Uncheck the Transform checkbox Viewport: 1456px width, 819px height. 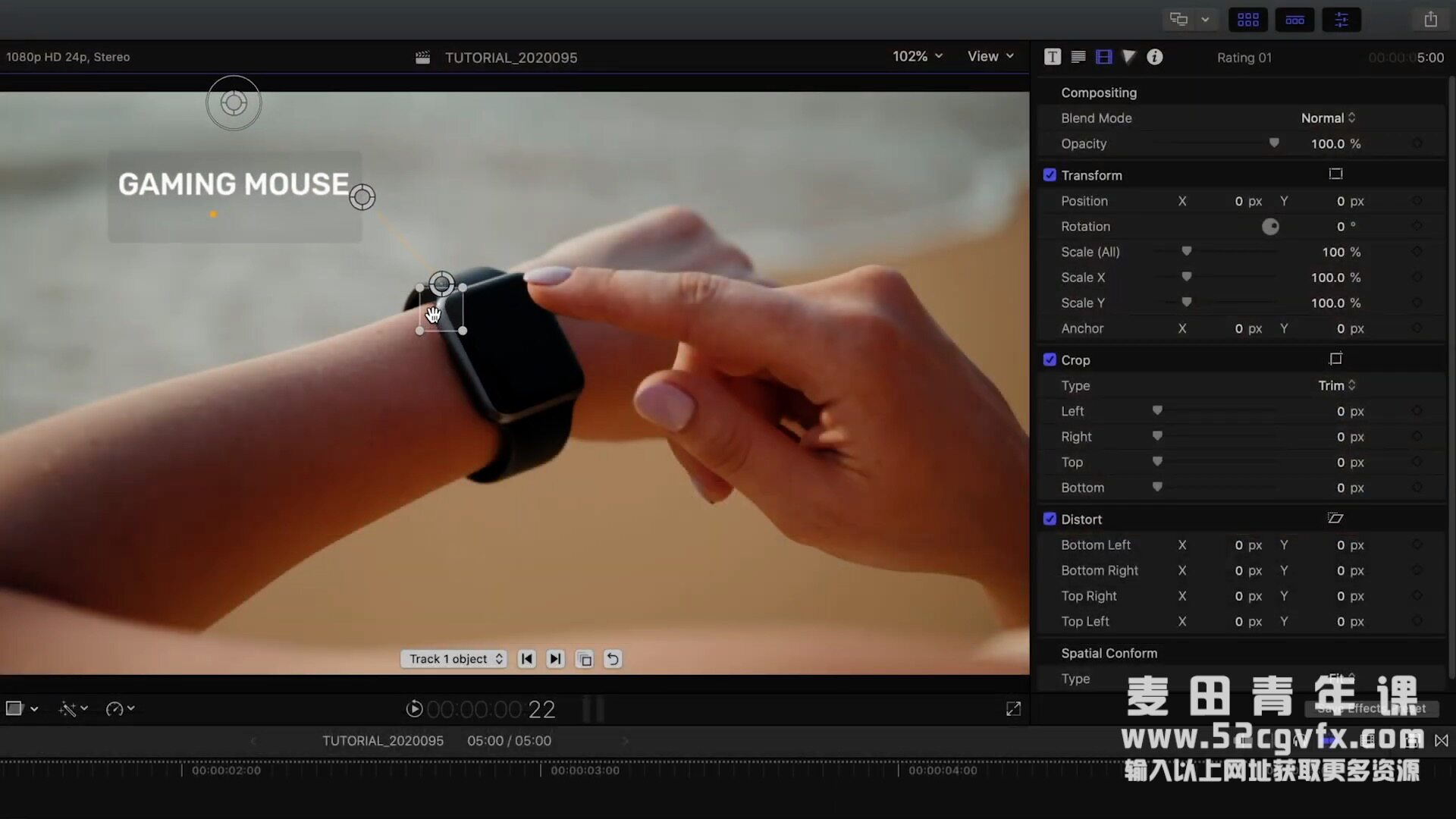[x=1050, y=175]
